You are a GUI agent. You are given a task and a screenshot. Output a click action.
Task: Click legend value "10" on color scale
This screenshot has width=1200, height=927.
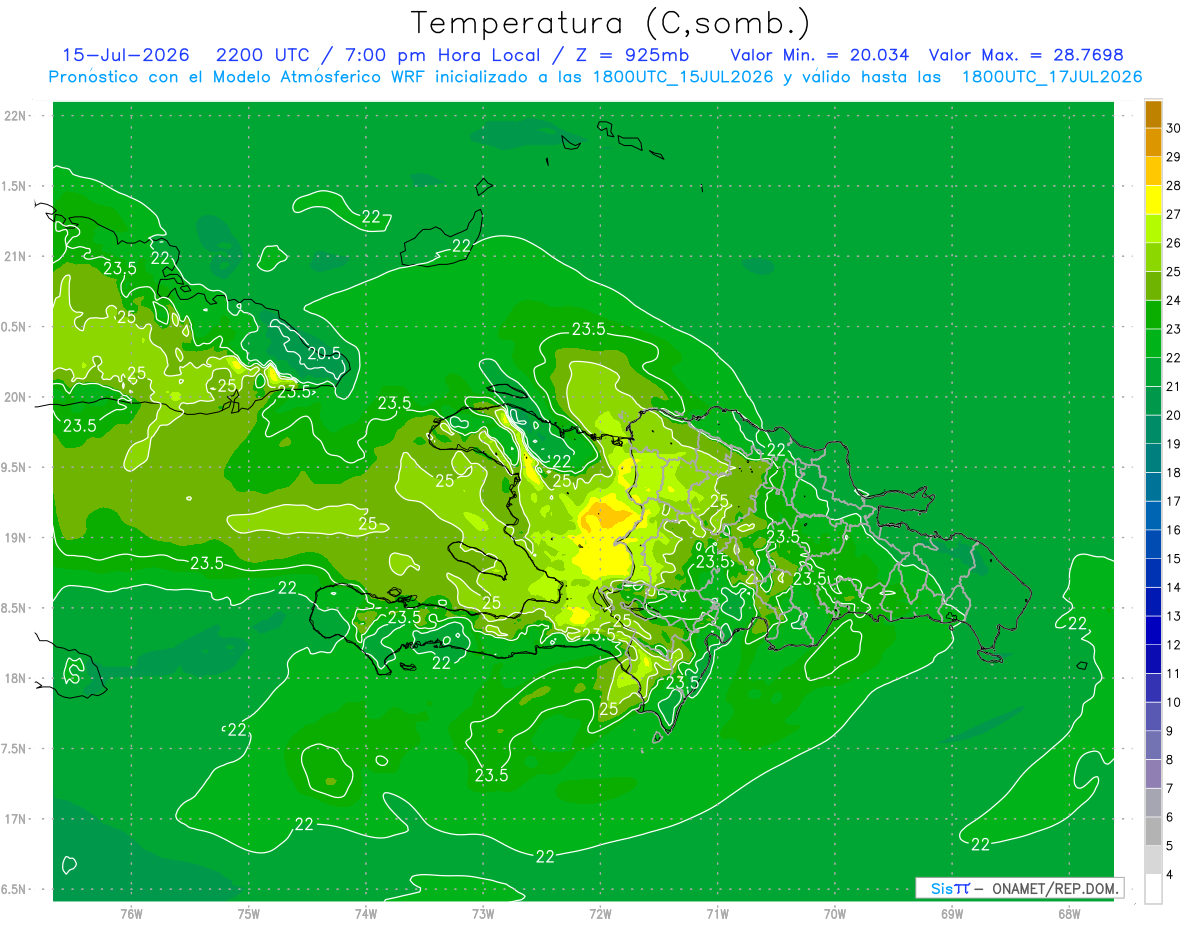1174,702
